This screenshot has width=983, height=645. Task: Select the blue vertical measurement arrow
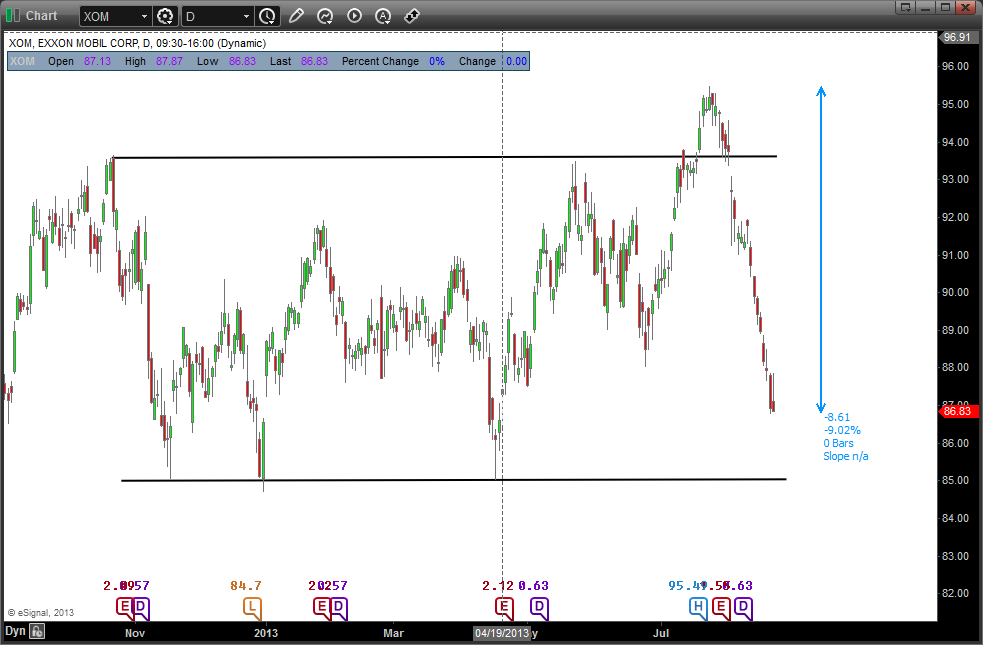click(x=821, y=249)
